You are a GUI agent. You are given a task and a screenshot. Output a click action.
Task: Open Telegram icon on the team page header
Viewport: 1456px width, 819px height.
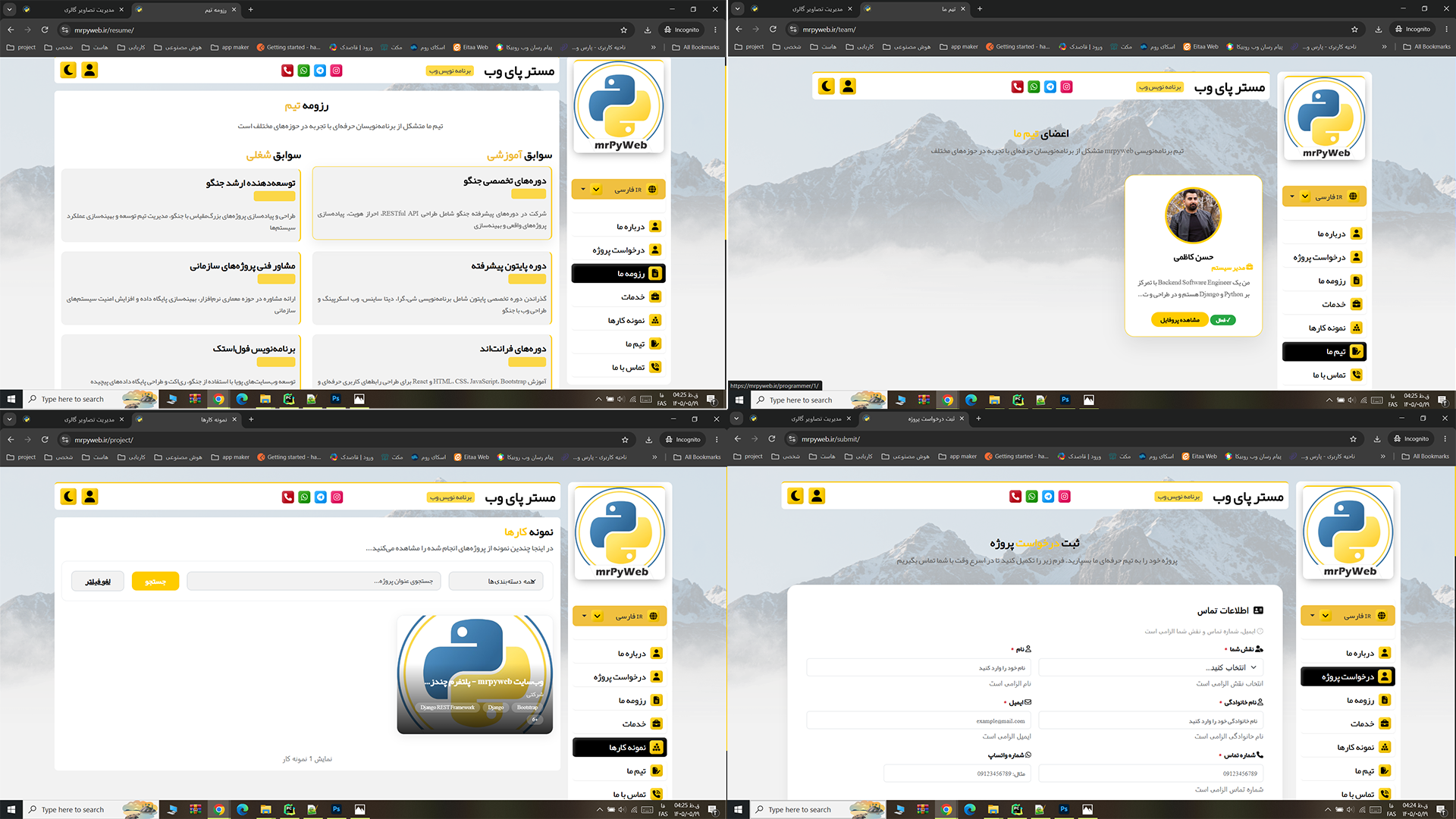point(1050,87)
